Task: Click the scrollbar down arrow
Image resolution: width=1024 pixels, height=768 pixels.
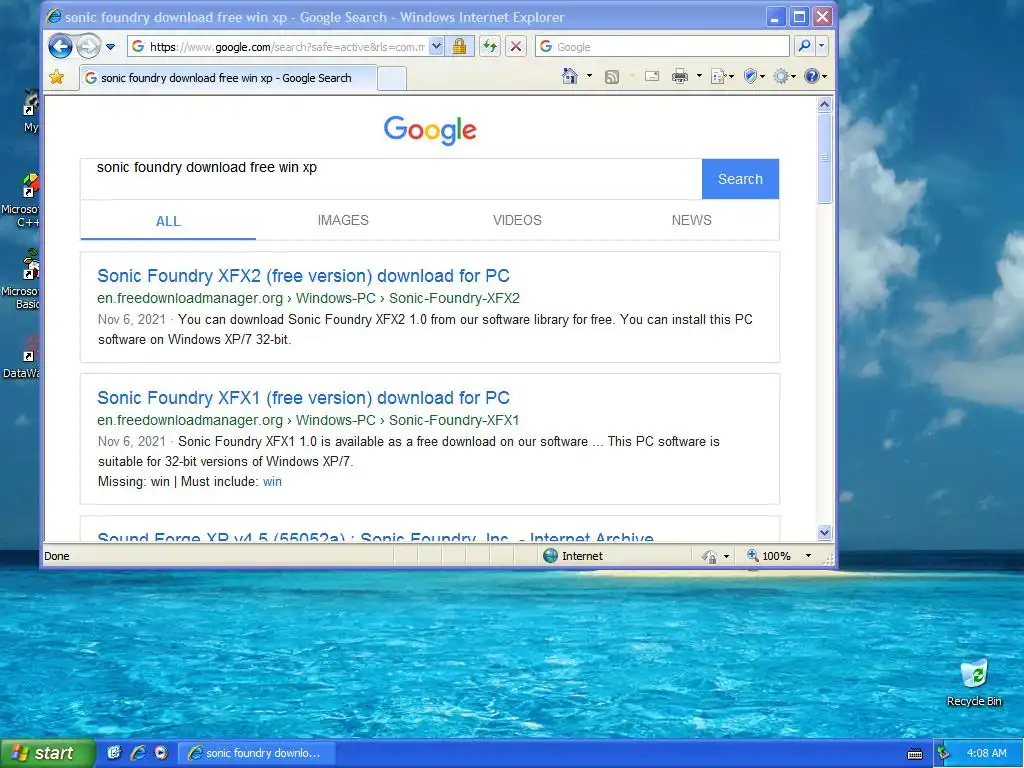Action: pyautogui.click(x=824, y=533)
